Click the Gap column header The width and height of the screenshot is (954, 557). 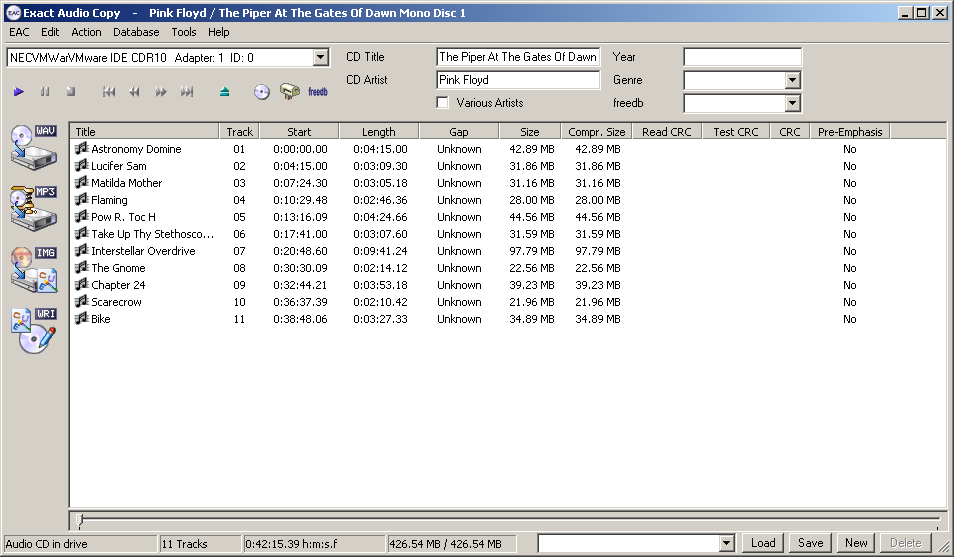point(459,131)
